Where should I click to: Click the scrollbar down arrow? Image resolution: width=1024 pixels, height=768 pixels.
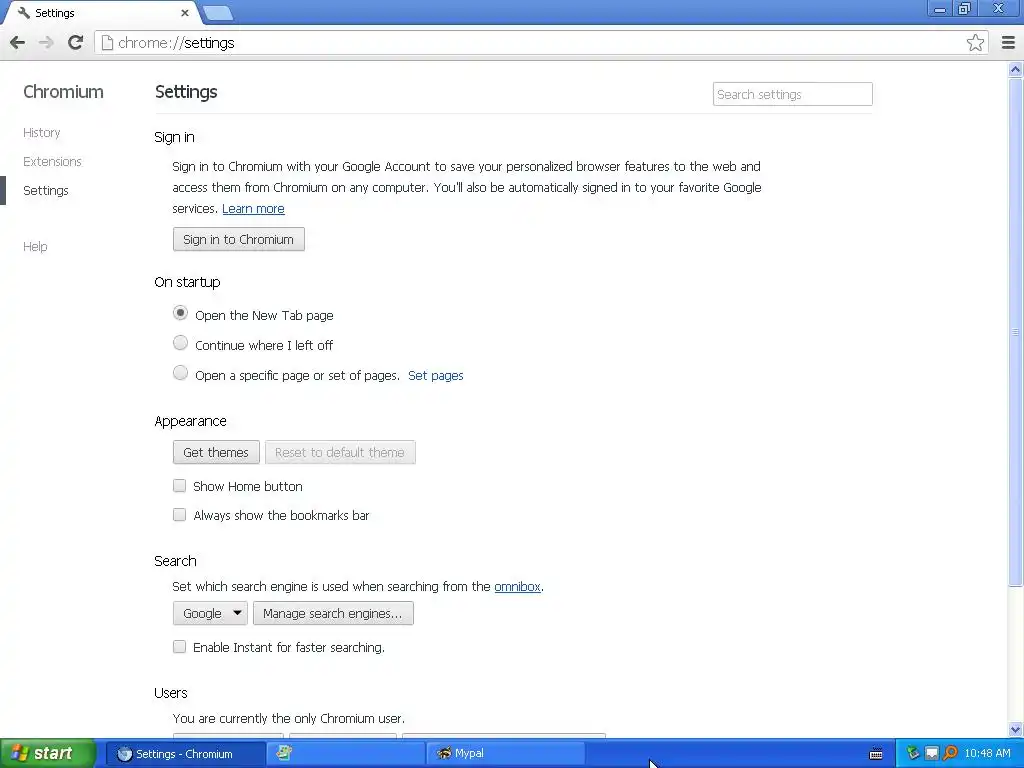pos(1016,729)
